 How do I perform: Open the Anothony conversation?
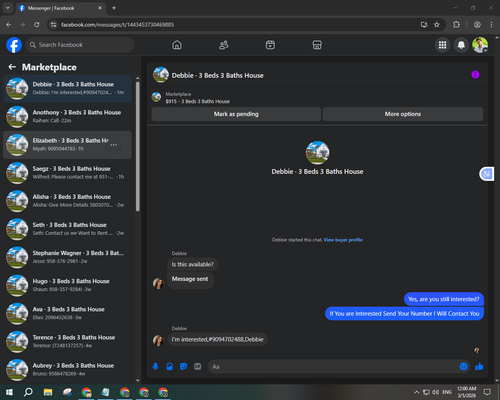[67, 117]
